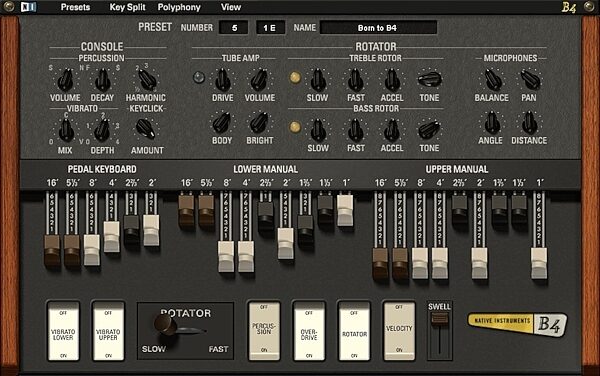Screen dimensions: 600x376
Task: Click the Swell pedal slider handle
Action: [x=440, y=319]
